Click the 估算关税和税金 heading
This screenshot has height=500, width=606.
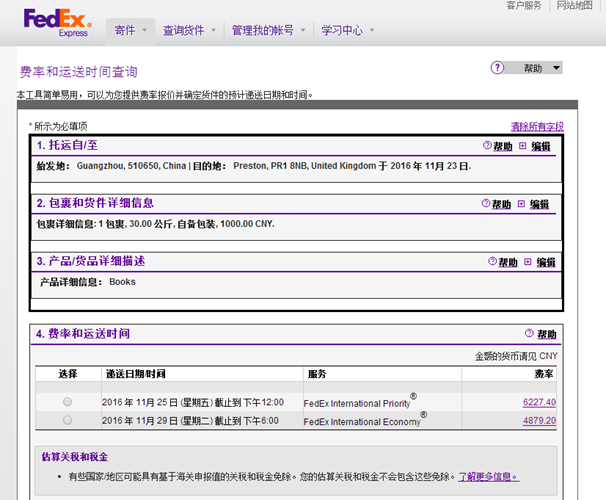click(x=75, y=457)
